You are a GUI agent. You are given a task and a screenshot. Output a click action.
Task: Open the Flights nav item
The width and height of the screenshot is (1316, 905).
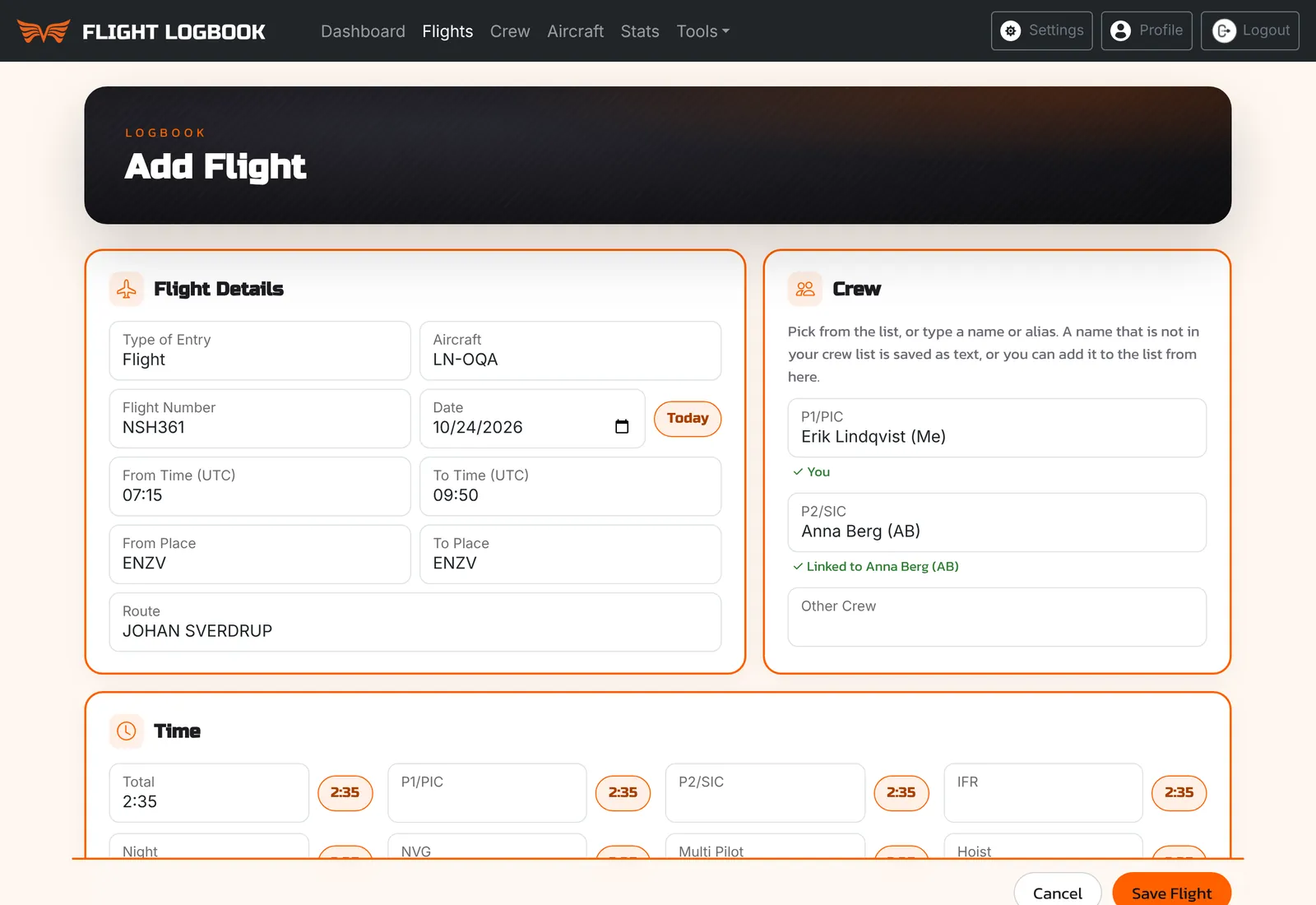pyautogui.click(x=447, y=31)
